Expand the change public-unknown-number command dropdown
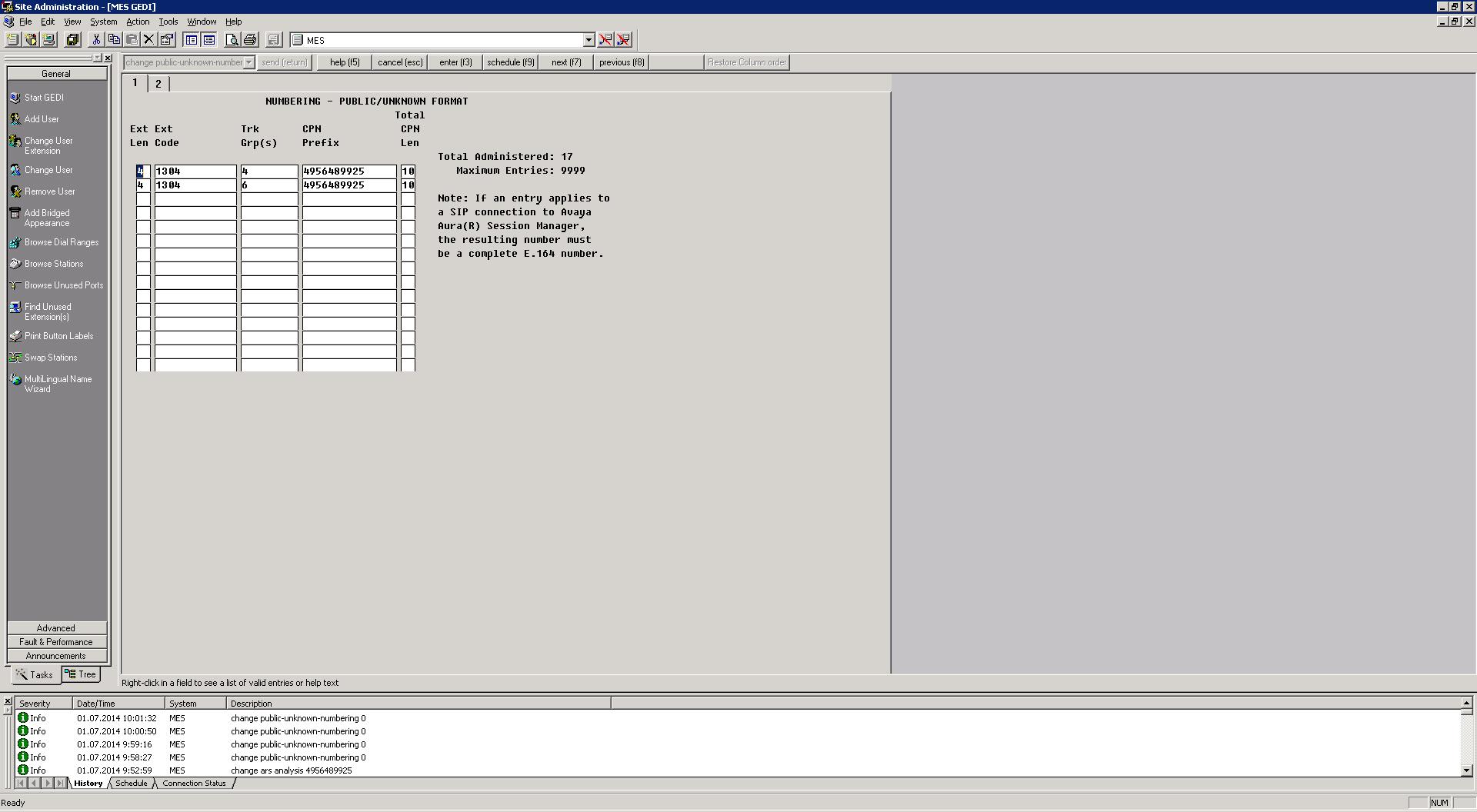Viewport: 1477px width, 812px height. (x=249, y=62)
